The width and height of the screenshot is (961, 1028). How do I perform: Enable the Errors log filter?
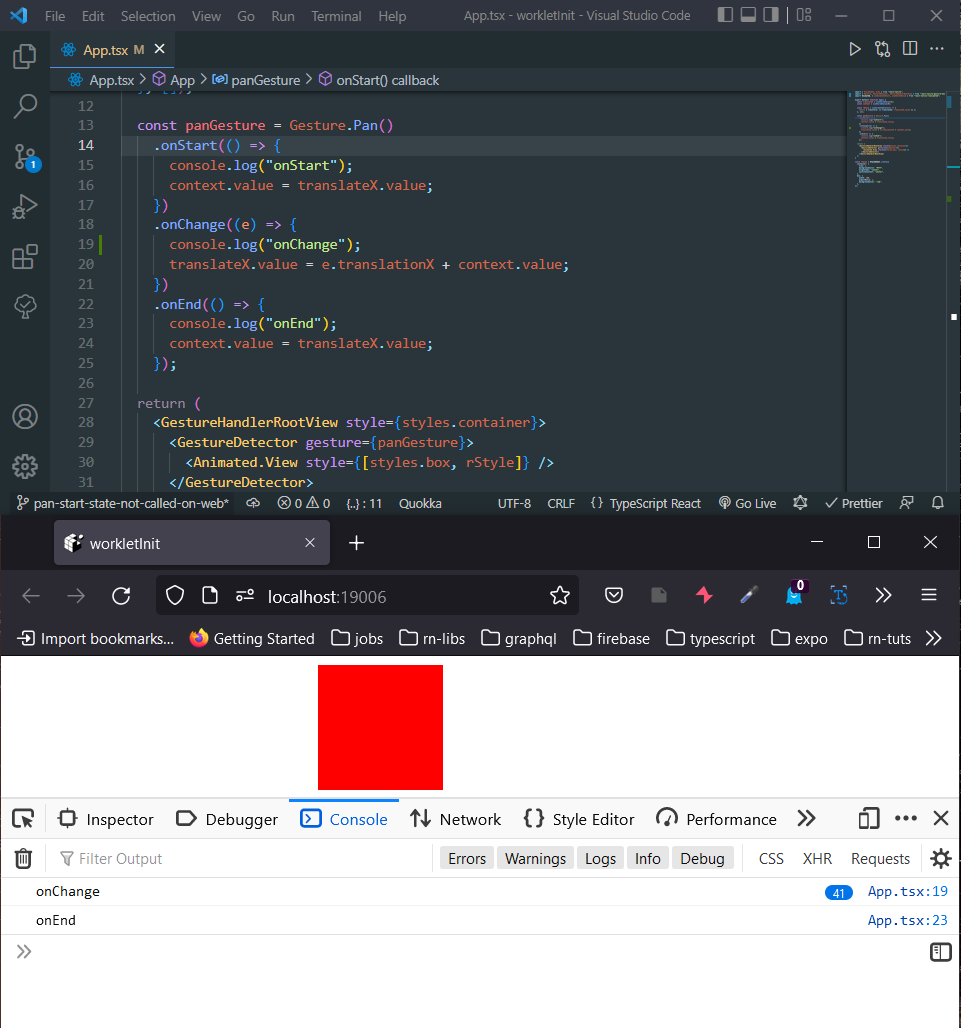466,857
